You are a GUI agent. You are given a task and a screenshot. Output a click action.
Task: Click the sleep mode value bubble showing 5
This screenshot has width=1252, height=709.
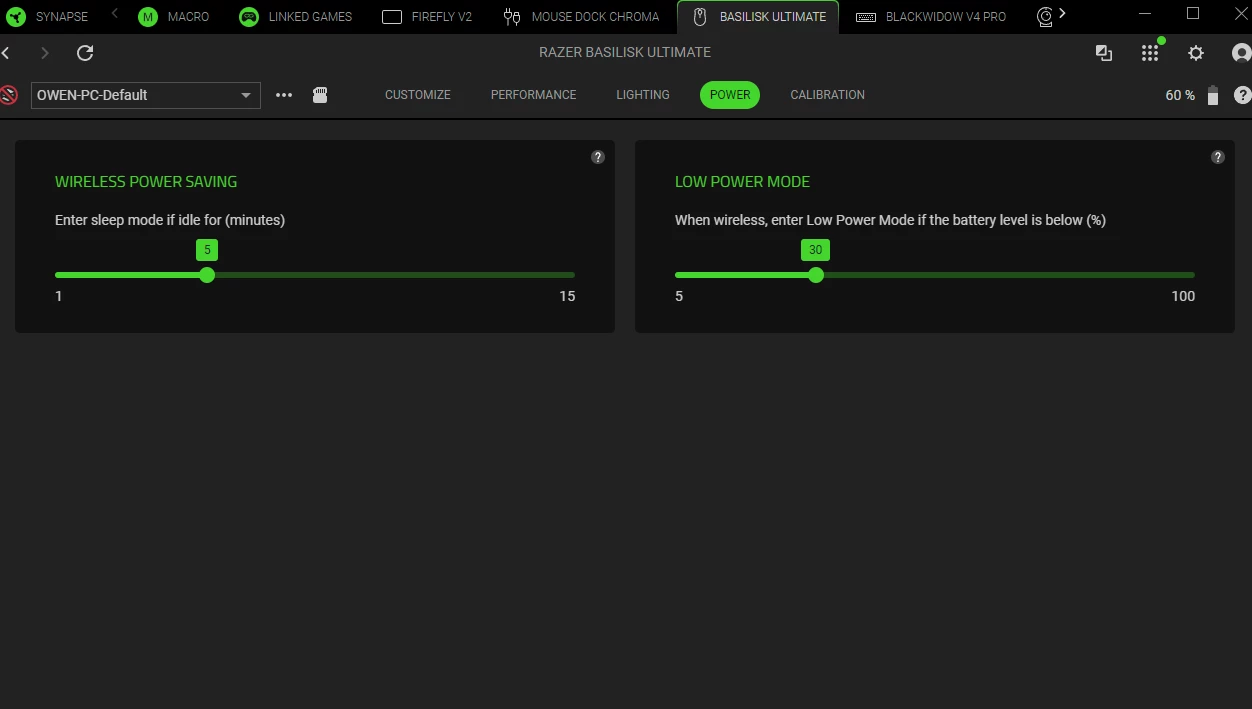(x=207, y=250)
